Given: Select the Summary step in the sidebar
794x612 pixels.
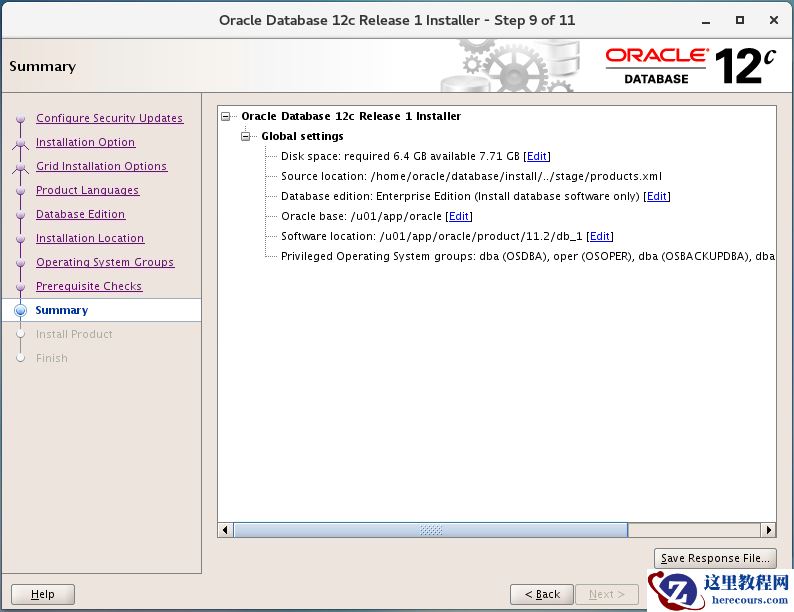Looking at the screenshot, I should tap(62, 310).
